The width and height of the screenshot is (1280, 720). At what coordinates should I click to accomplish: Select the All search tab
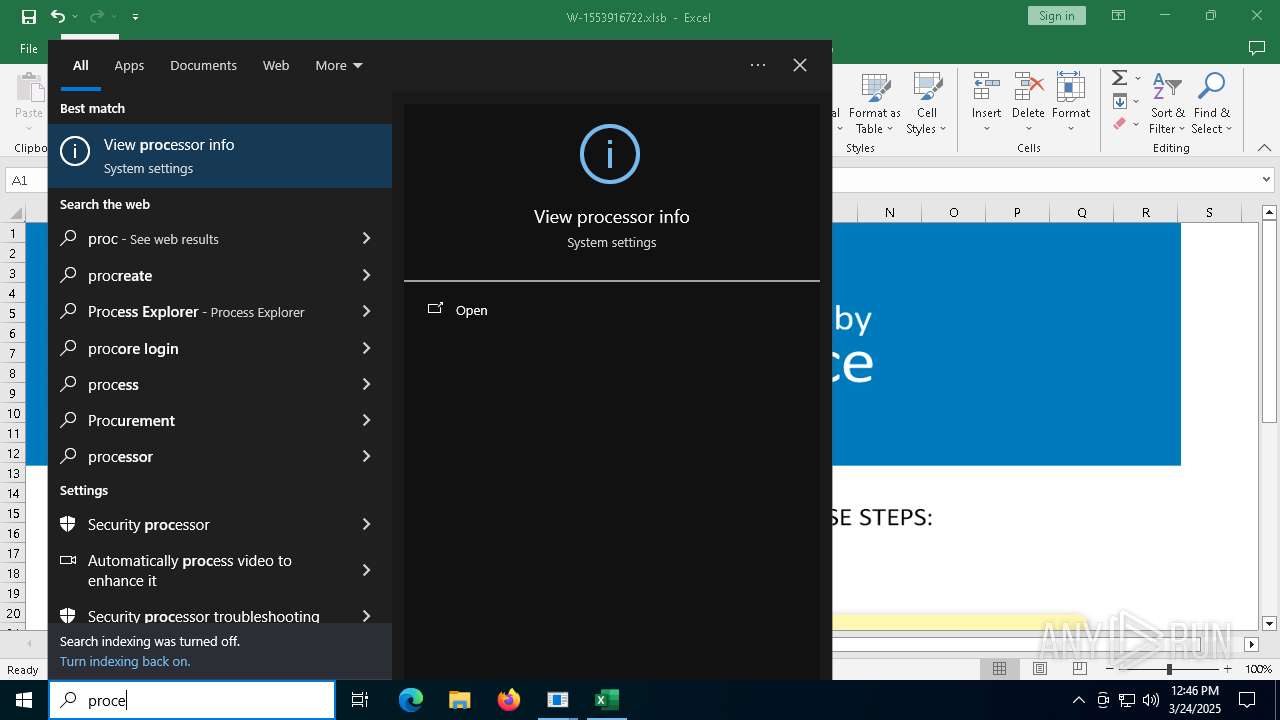(81, 65)
